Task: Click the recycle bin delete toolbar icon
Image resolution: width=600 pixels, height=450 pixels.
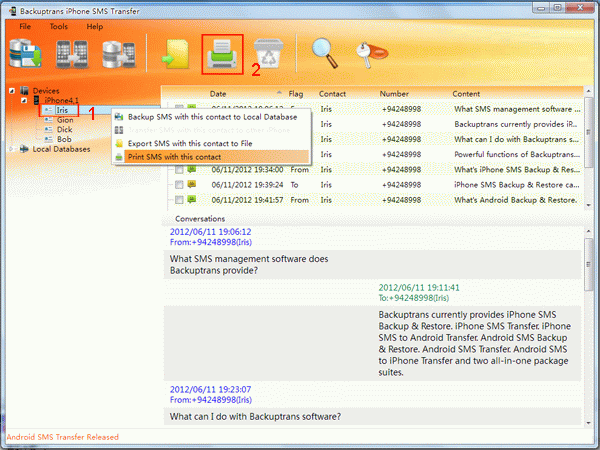Action: [269, 54]
